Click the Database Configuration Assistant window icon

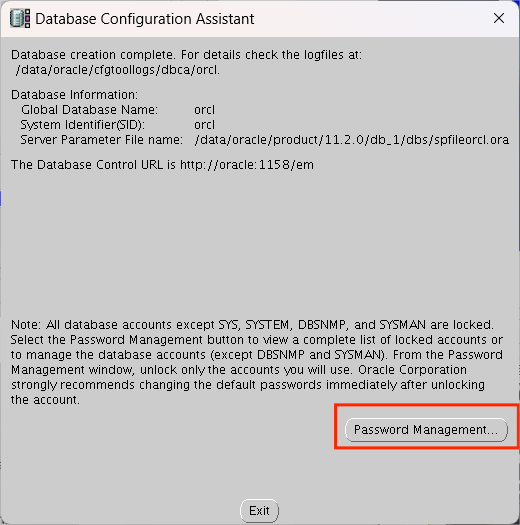pos(20,18)
